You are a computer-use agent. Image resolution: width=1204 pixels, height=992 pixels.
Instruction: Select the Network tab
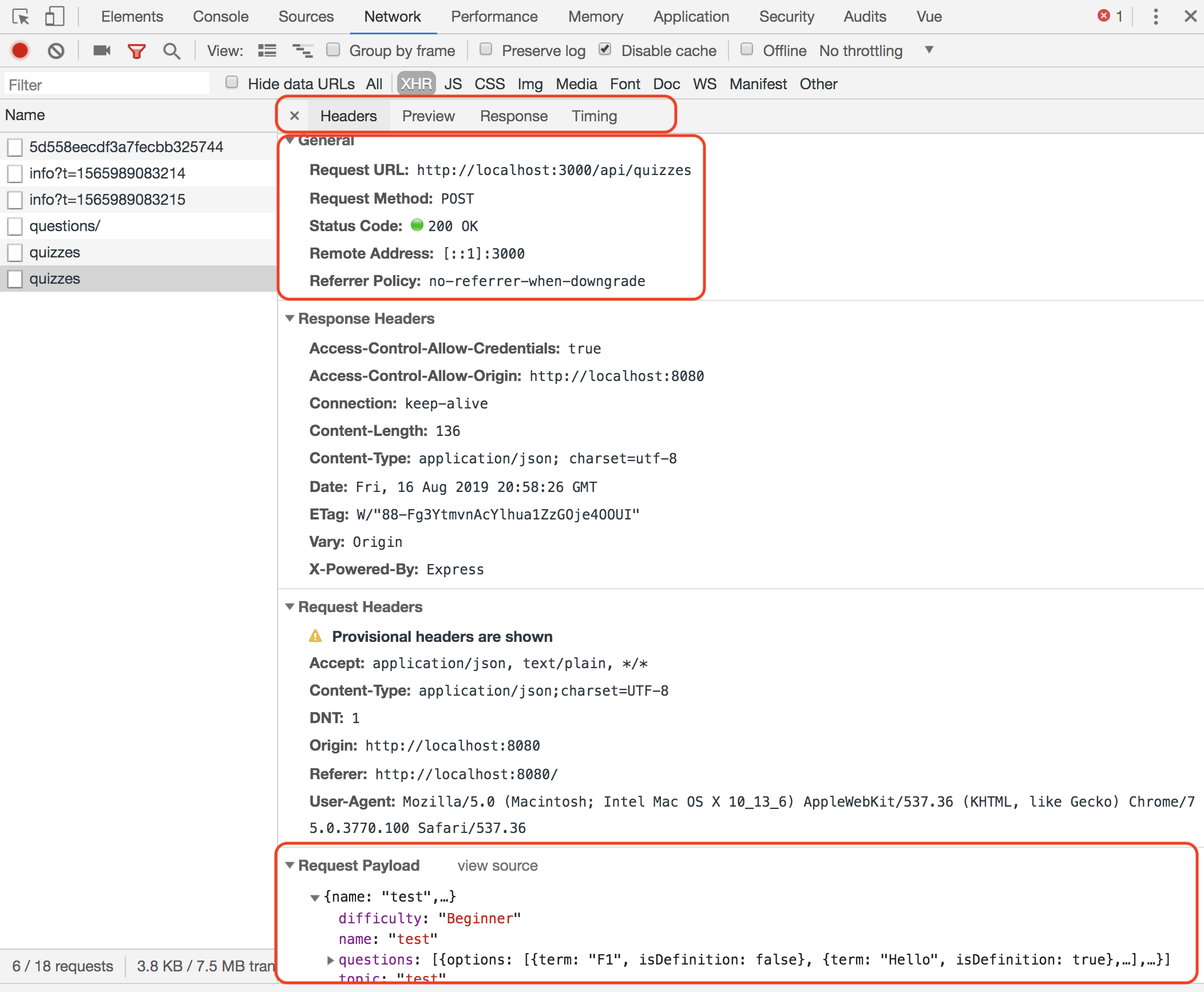tap(393, 17)
